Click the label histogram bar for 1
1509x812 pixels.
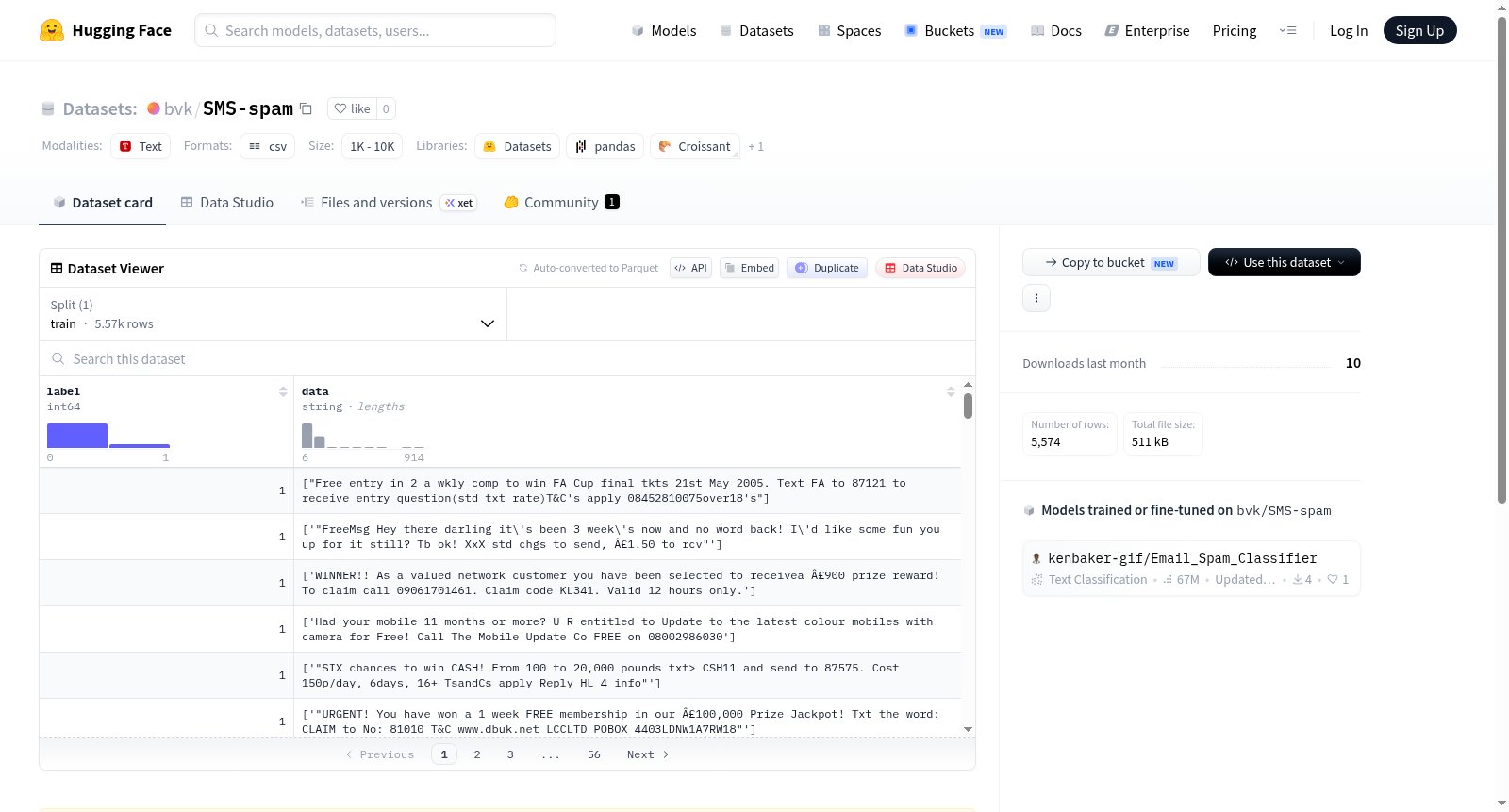coord(140,445)
